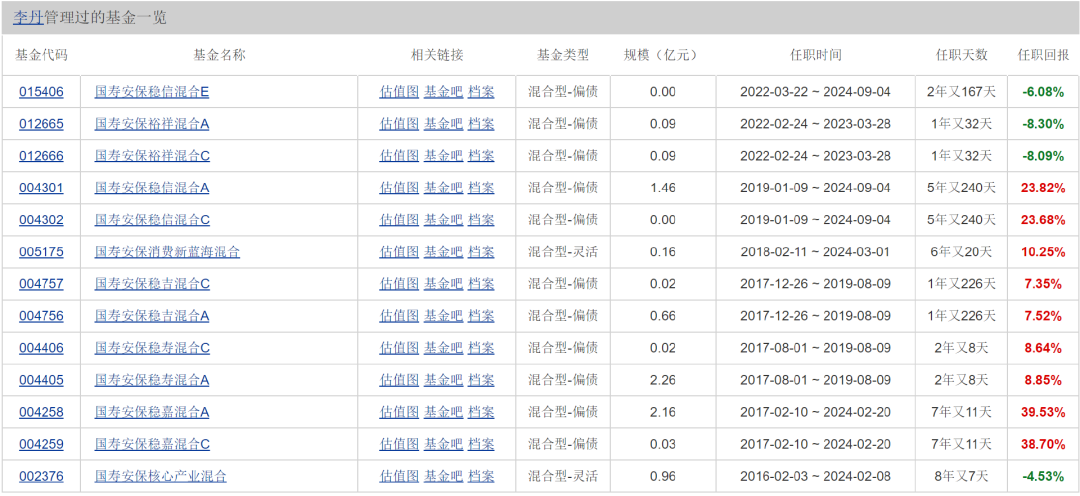Open 基金吧 for fund 002376

443,476
